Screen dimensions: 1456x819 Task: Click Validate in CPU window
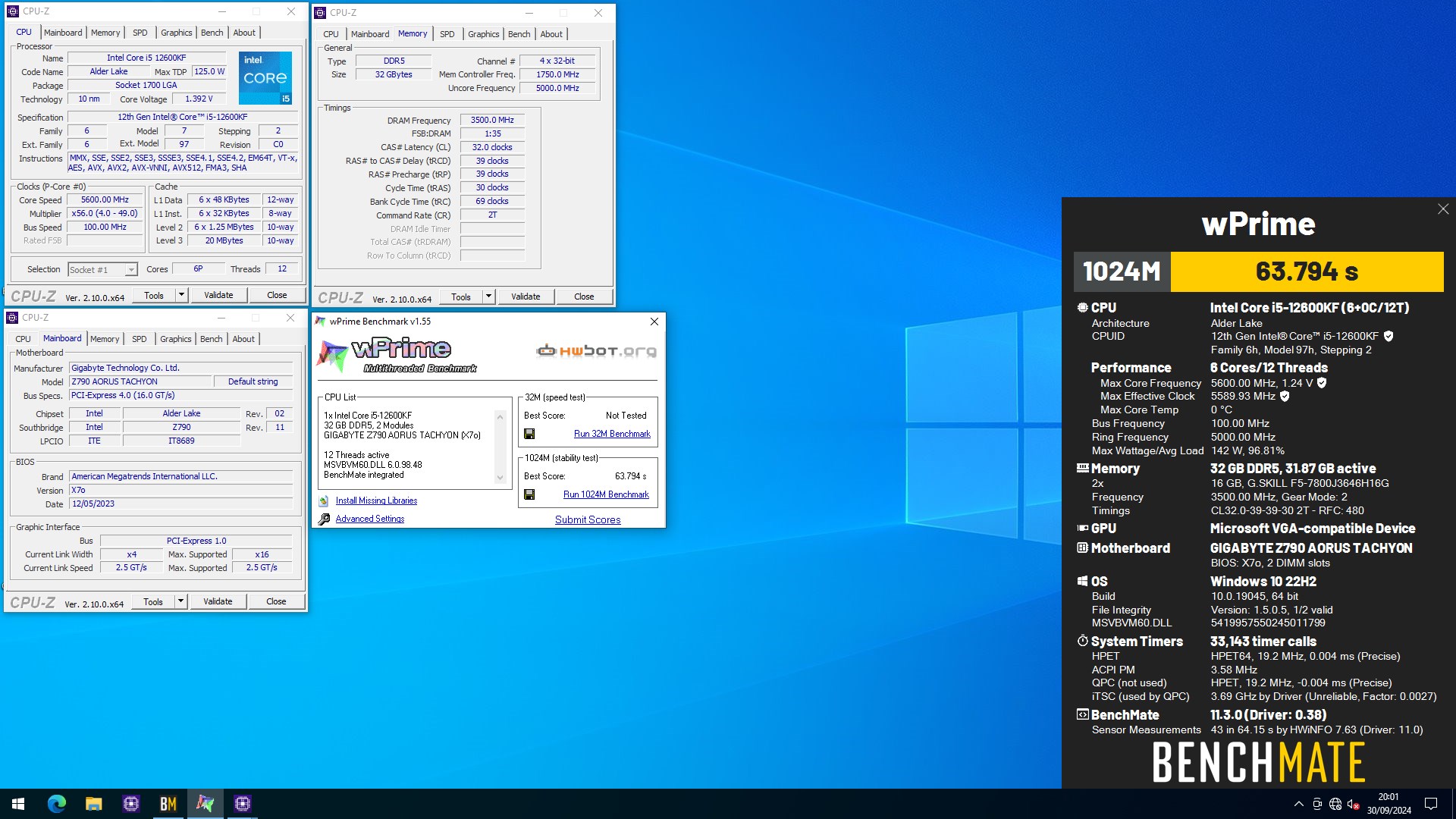click(x=218, y=295)
